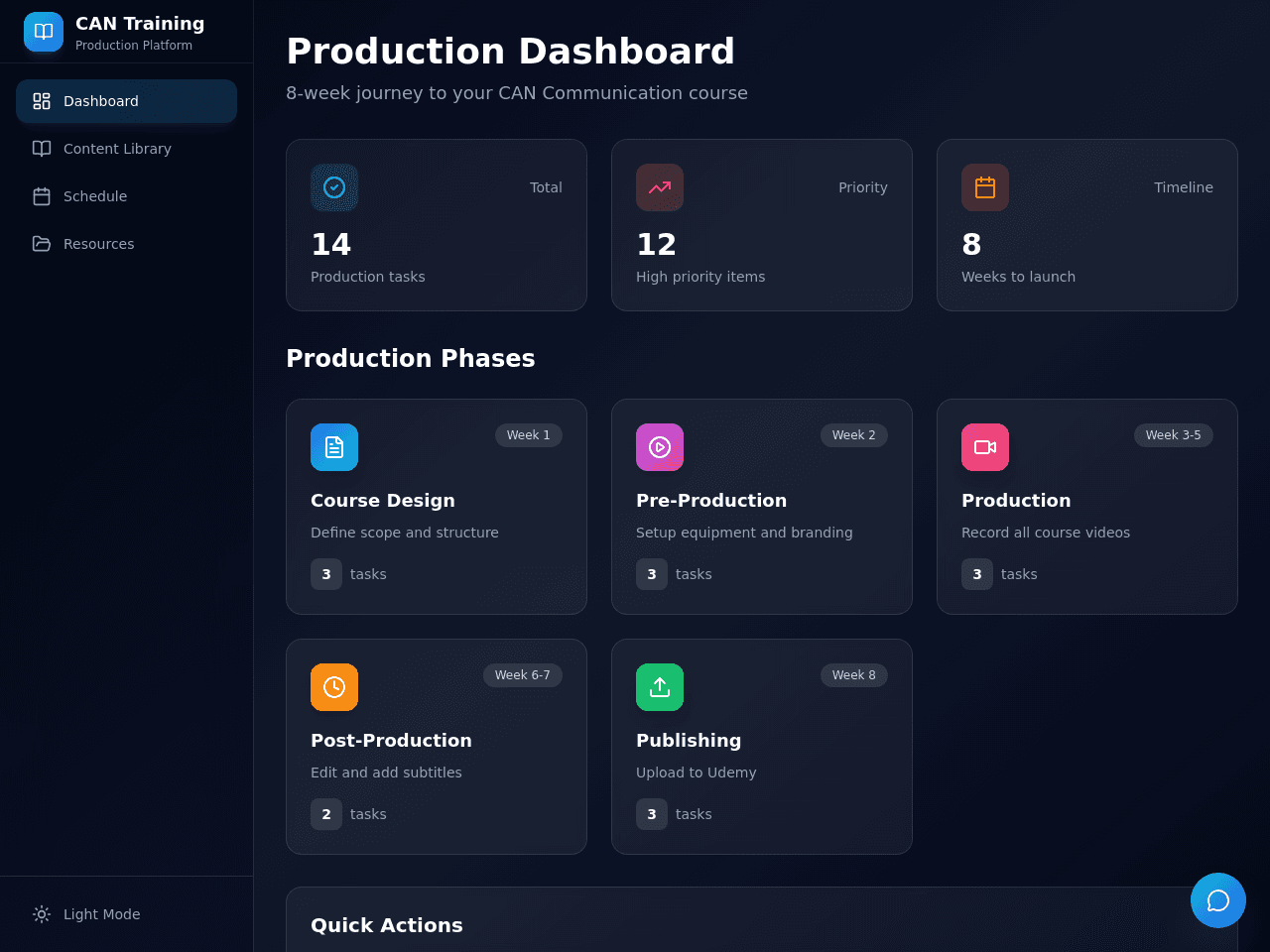The height and width of the screenshot is (952, 1270).
Task: Click the Week 6-7 badge
Action: point(523,675)
